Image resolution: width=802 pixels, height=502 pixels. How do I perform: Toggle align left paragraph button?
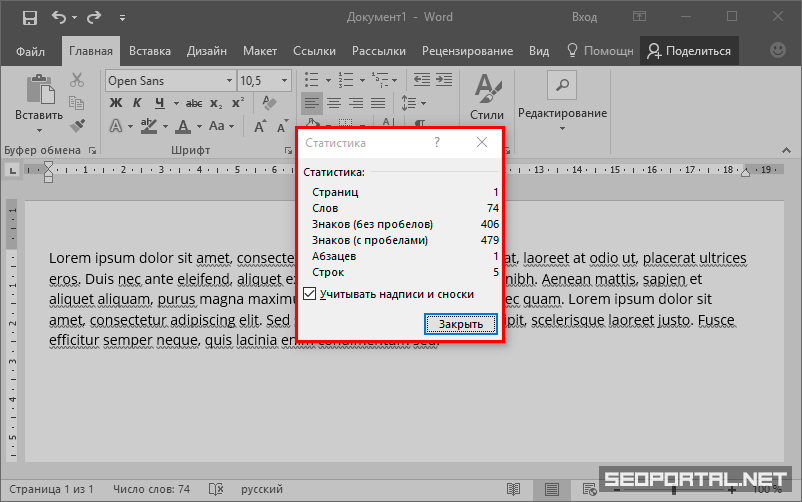click(x=312, y=103)
